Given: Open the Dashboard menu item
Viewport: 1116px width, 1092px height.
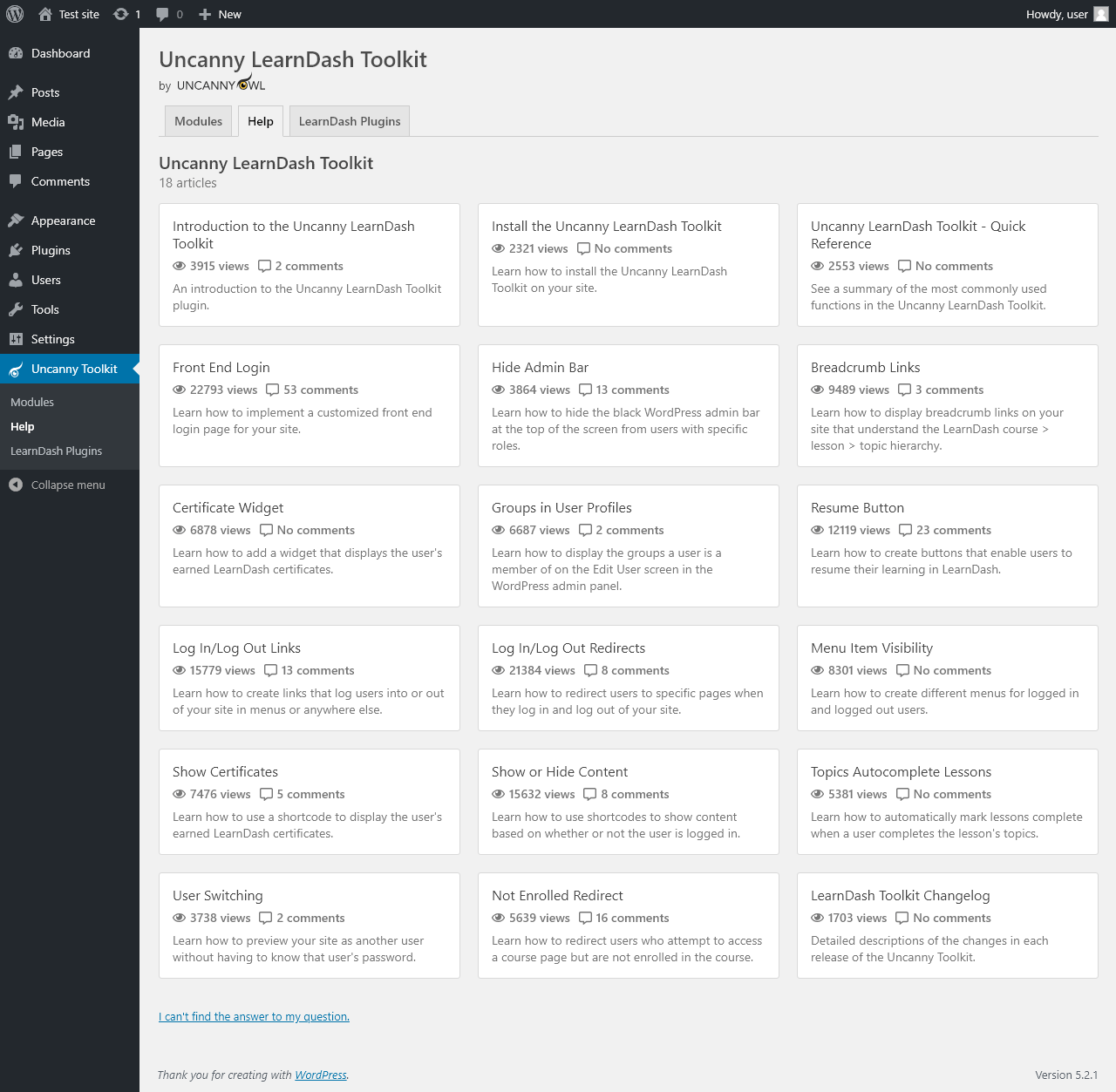Looking at the screenshot, I should [x=70, y=53].
